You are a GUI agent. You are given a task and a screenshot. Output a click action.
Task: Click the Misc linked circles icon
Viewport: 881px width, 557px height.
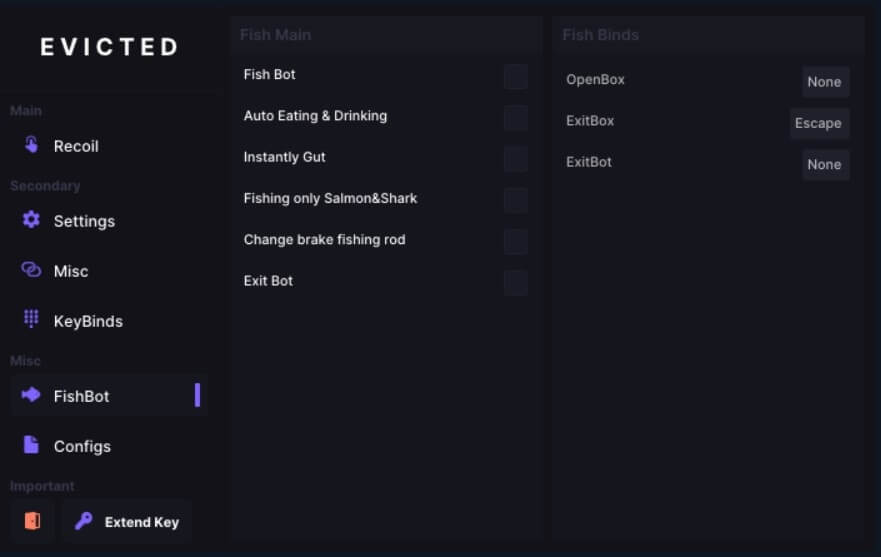tap(31, 270)
